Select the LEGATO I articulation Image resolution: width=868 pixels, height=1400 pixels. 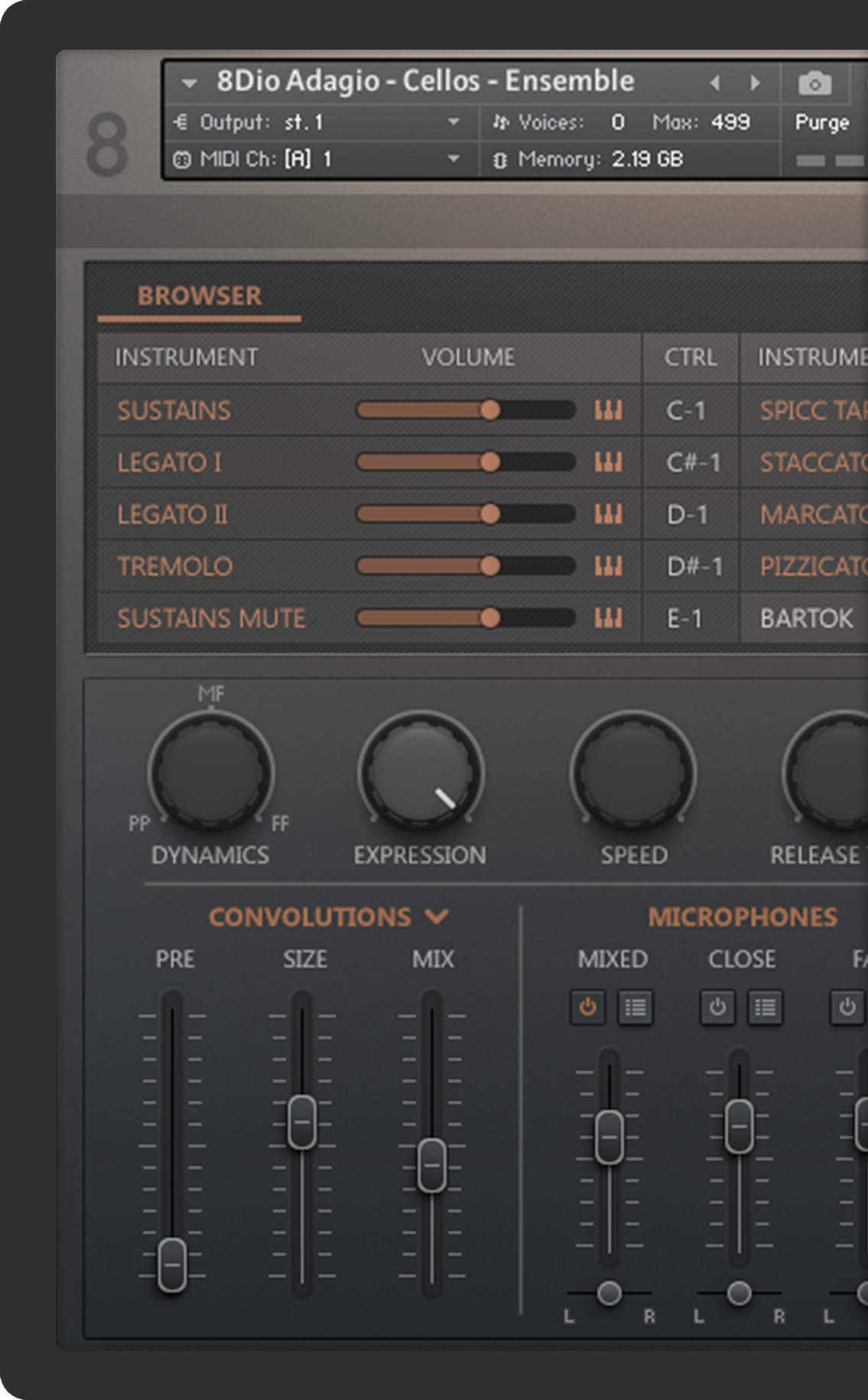[x=169, y=463]
